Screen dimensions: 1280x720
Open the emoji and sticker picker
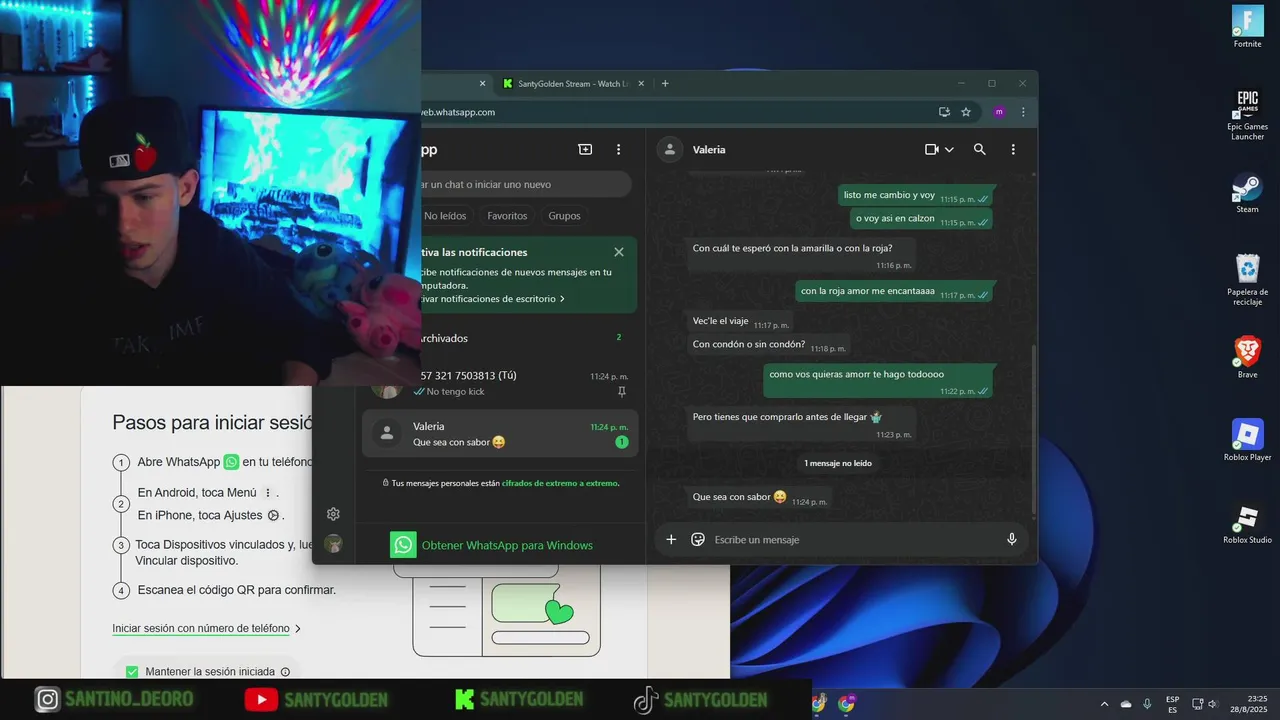coord(698,539)
